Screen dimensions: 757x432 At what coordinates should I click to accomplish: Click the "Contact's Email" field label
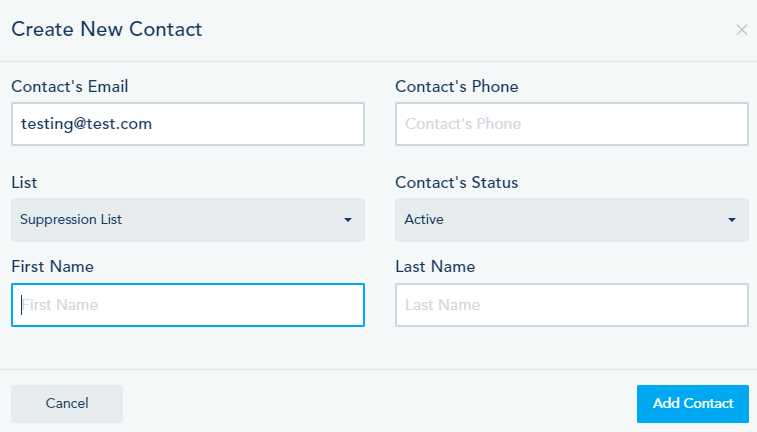click(69, 87)
